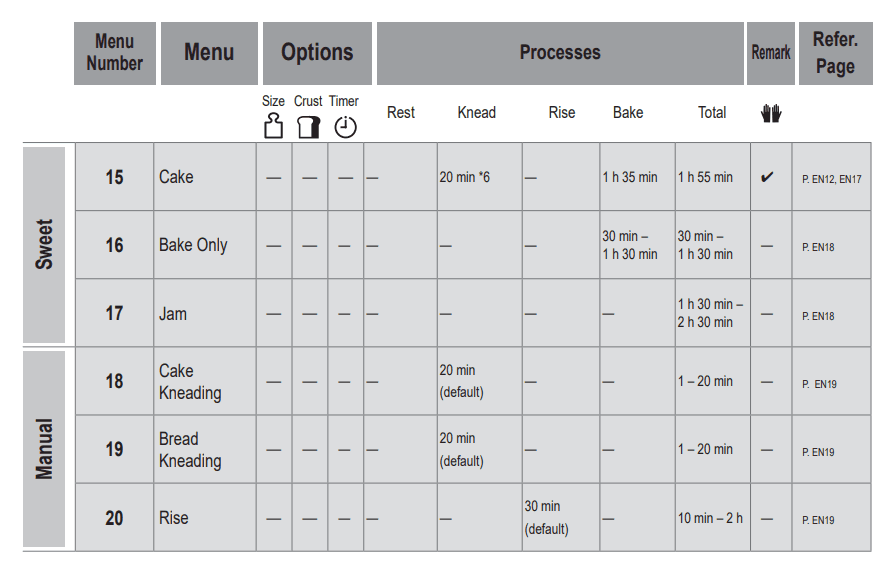879x562 pixels.
Task: Click the timer clock icon
Action: pyautogui.click(x=345, y=127)
